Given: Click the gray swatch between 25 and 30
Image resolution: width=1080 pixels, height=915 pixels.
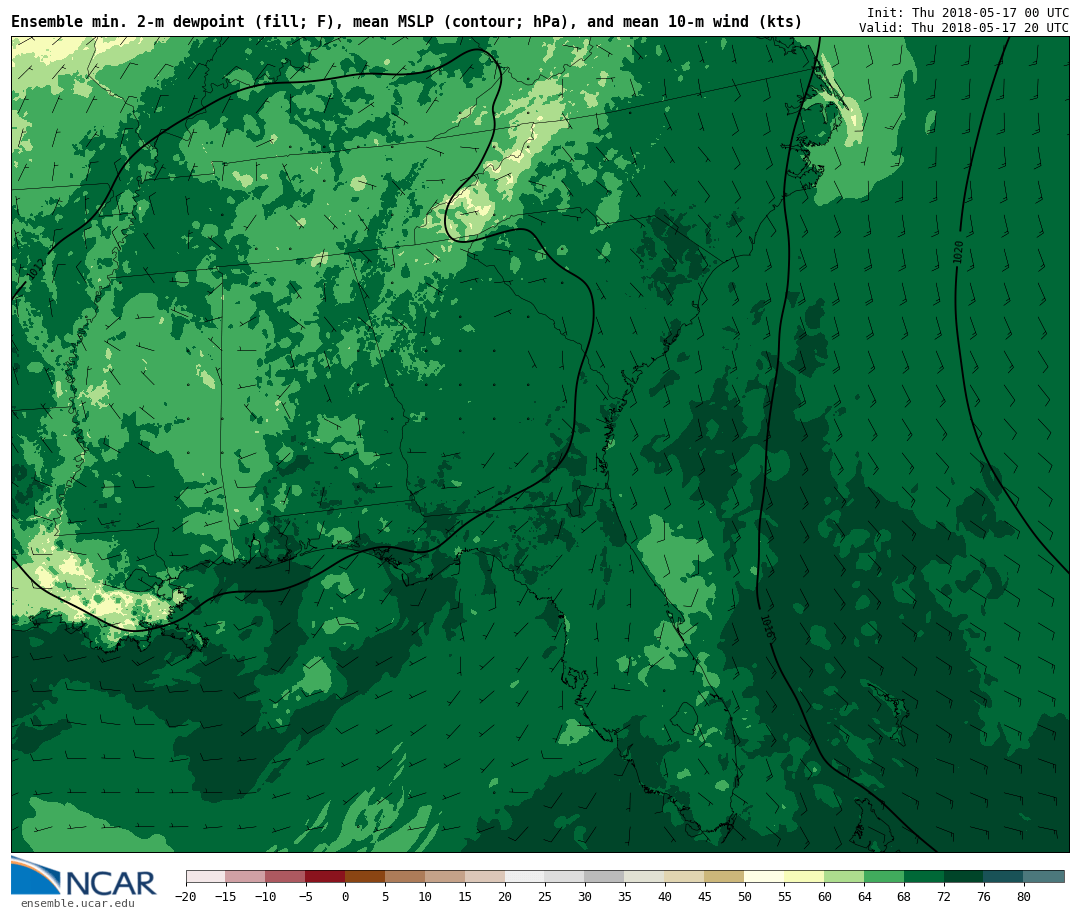Looking at the screenshot, I should coord(565,876).
